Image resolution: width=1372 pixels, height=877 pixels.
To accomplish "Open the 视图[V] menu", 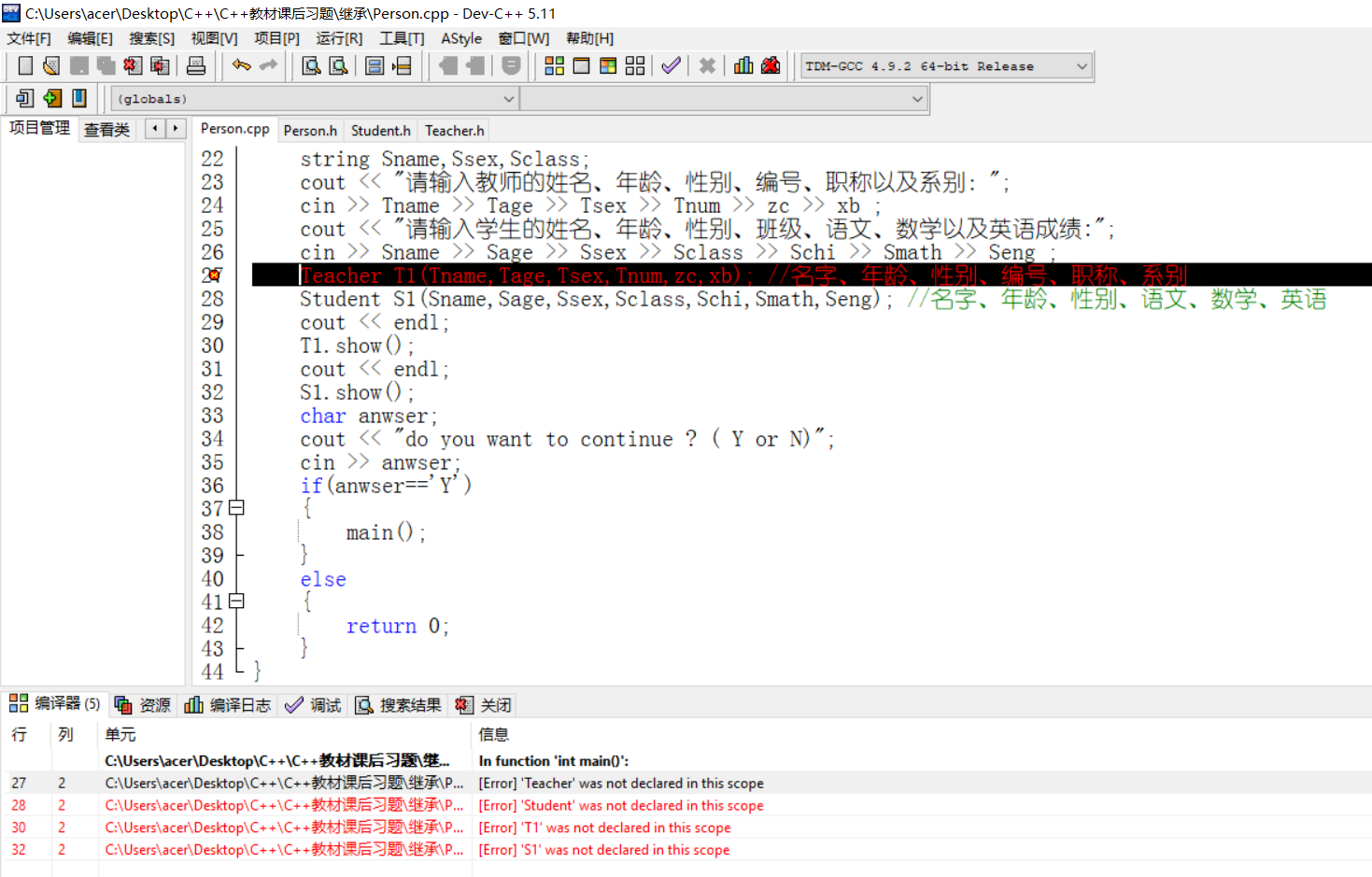I will click(214, 38).
